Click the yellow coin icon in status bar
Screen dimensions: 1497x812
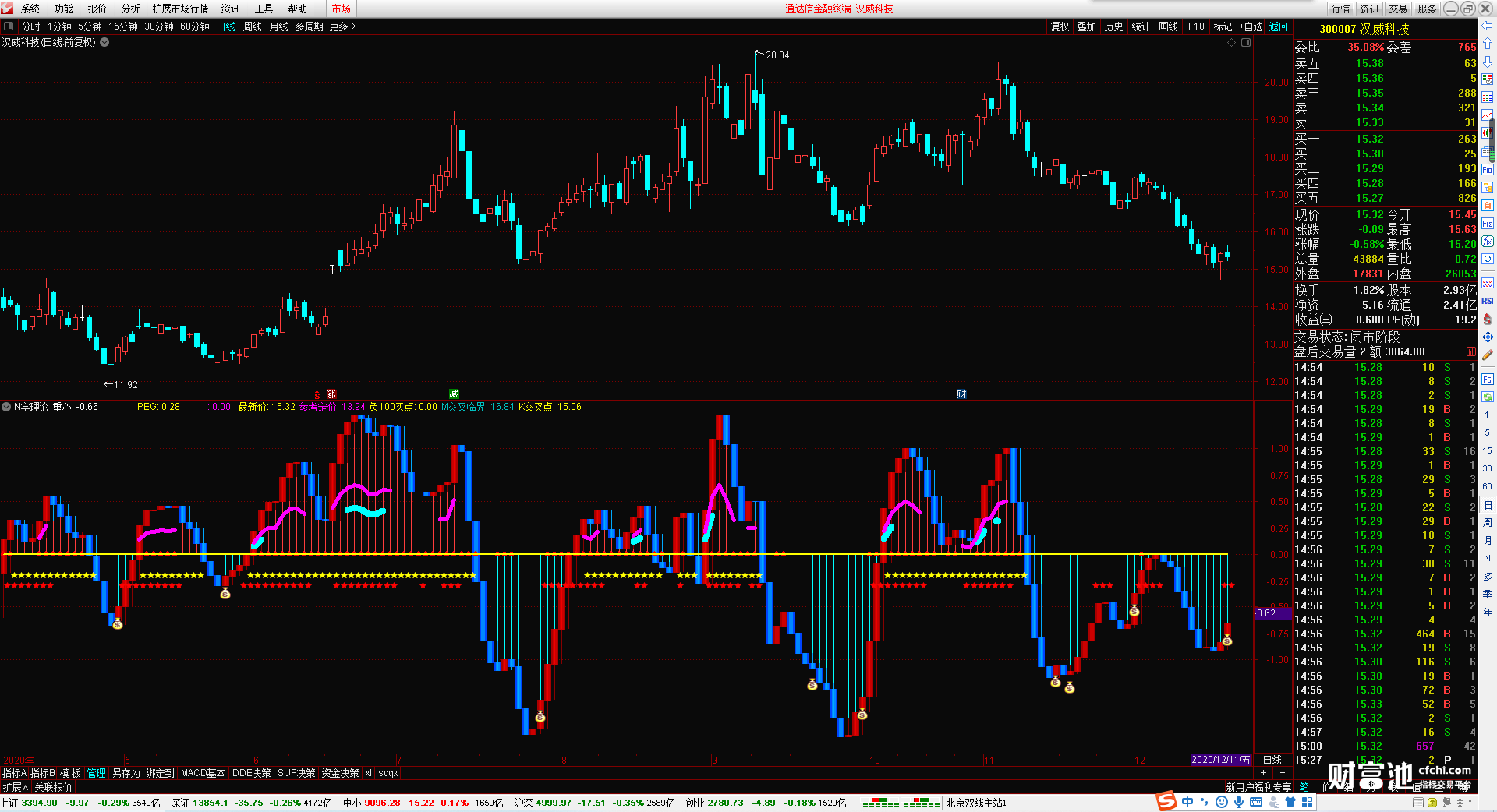pos(1432,803)
